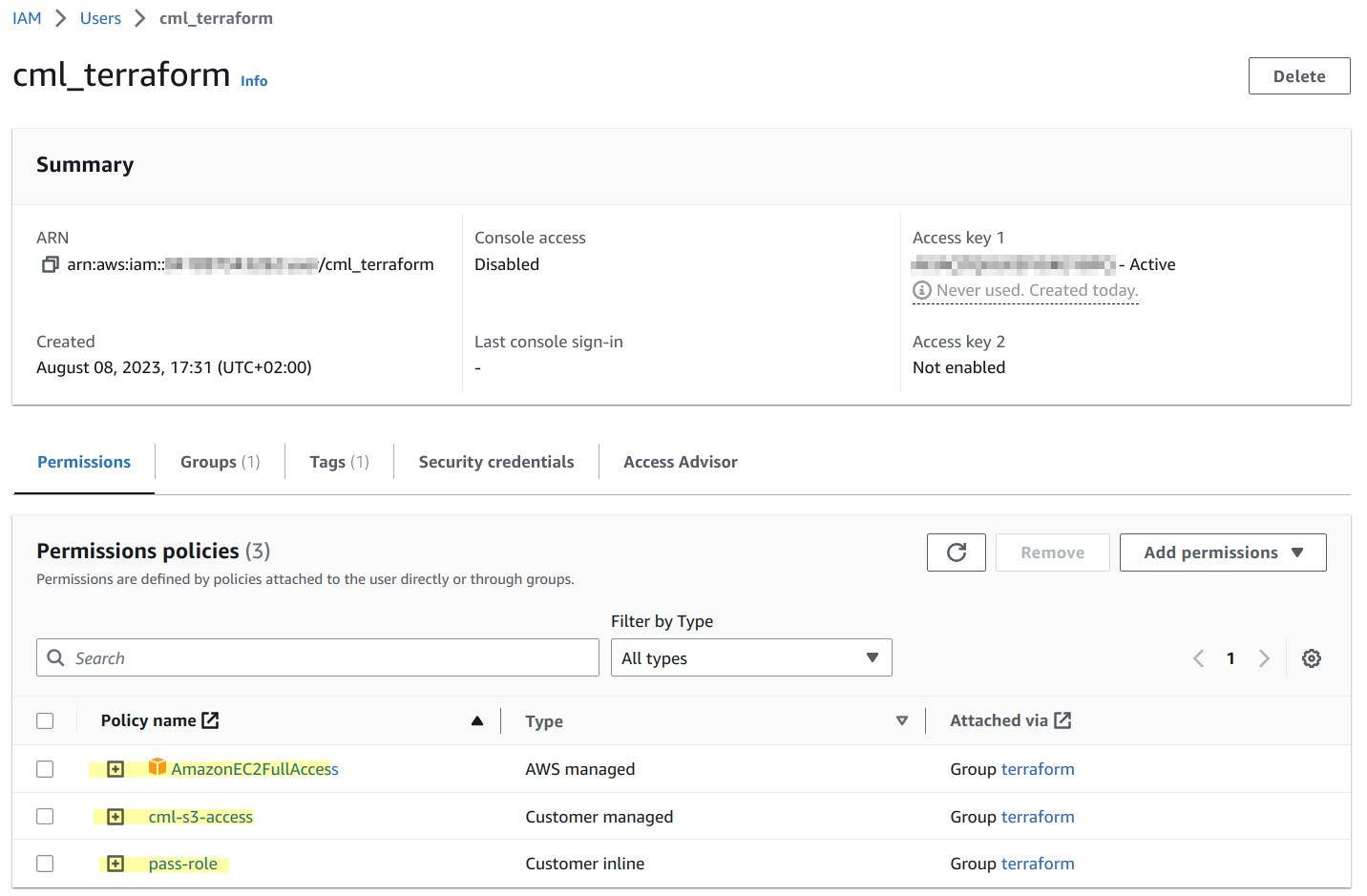The width and height of the screenshot is (1367, 896).
Task: Expand the cml-s3-access policy row
Action: [116, 816]
